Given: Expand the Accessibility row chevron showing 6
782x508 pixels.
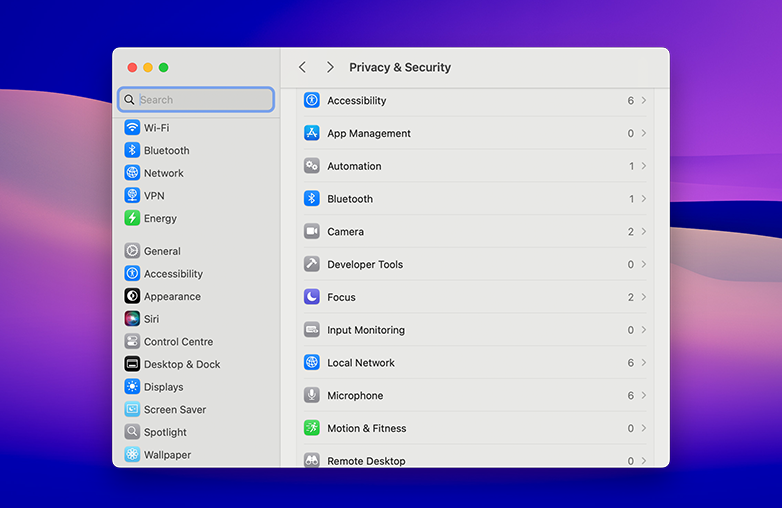Looking at the screenshot, I should pyautogui.click(x=644, y=100).
